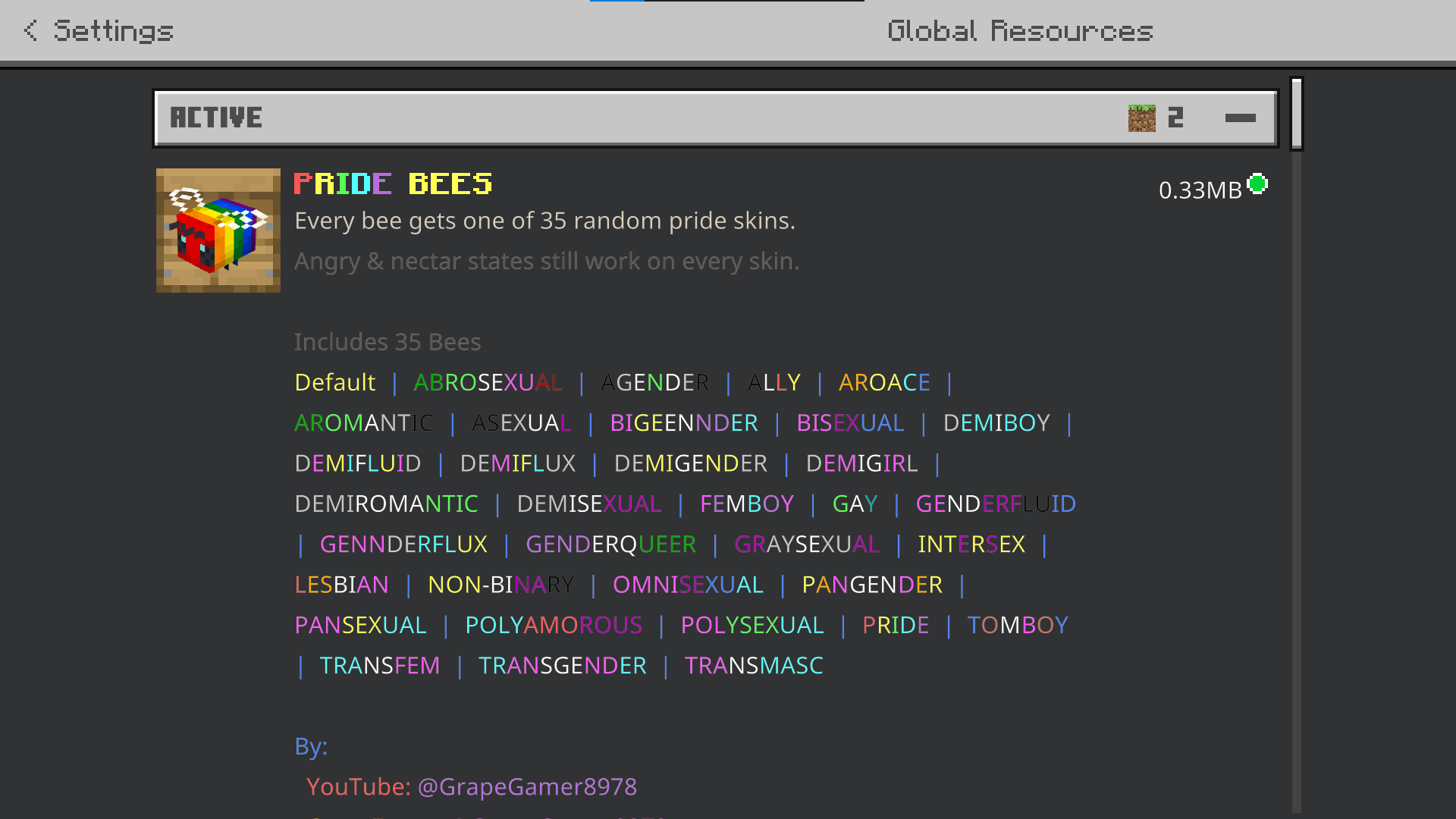Click the Active section header bar
Screen dimensions: 1456x819
(716, 118)
